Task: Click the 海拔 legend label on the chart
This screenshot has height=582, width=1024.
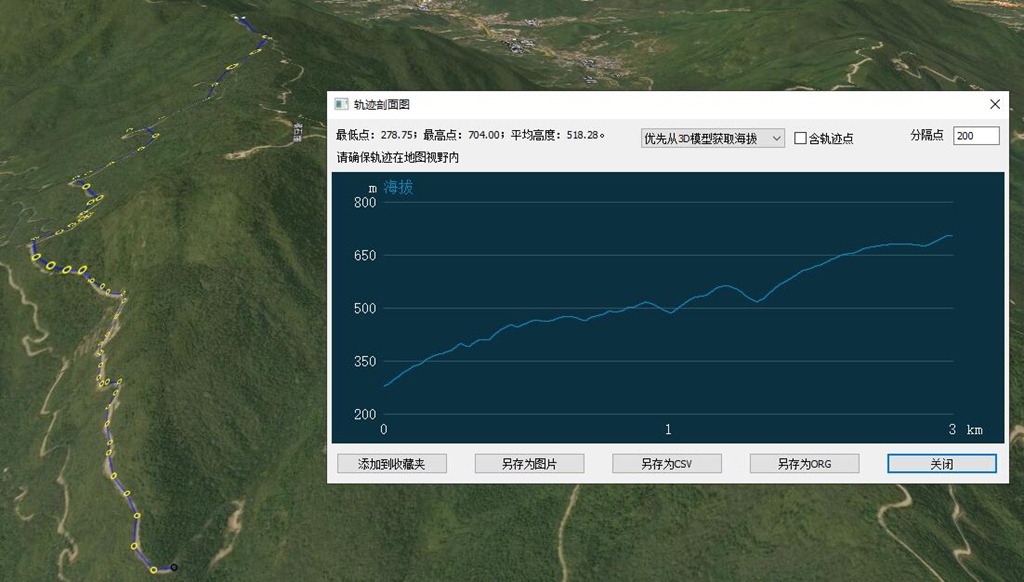Action: (x=398, y=187)
